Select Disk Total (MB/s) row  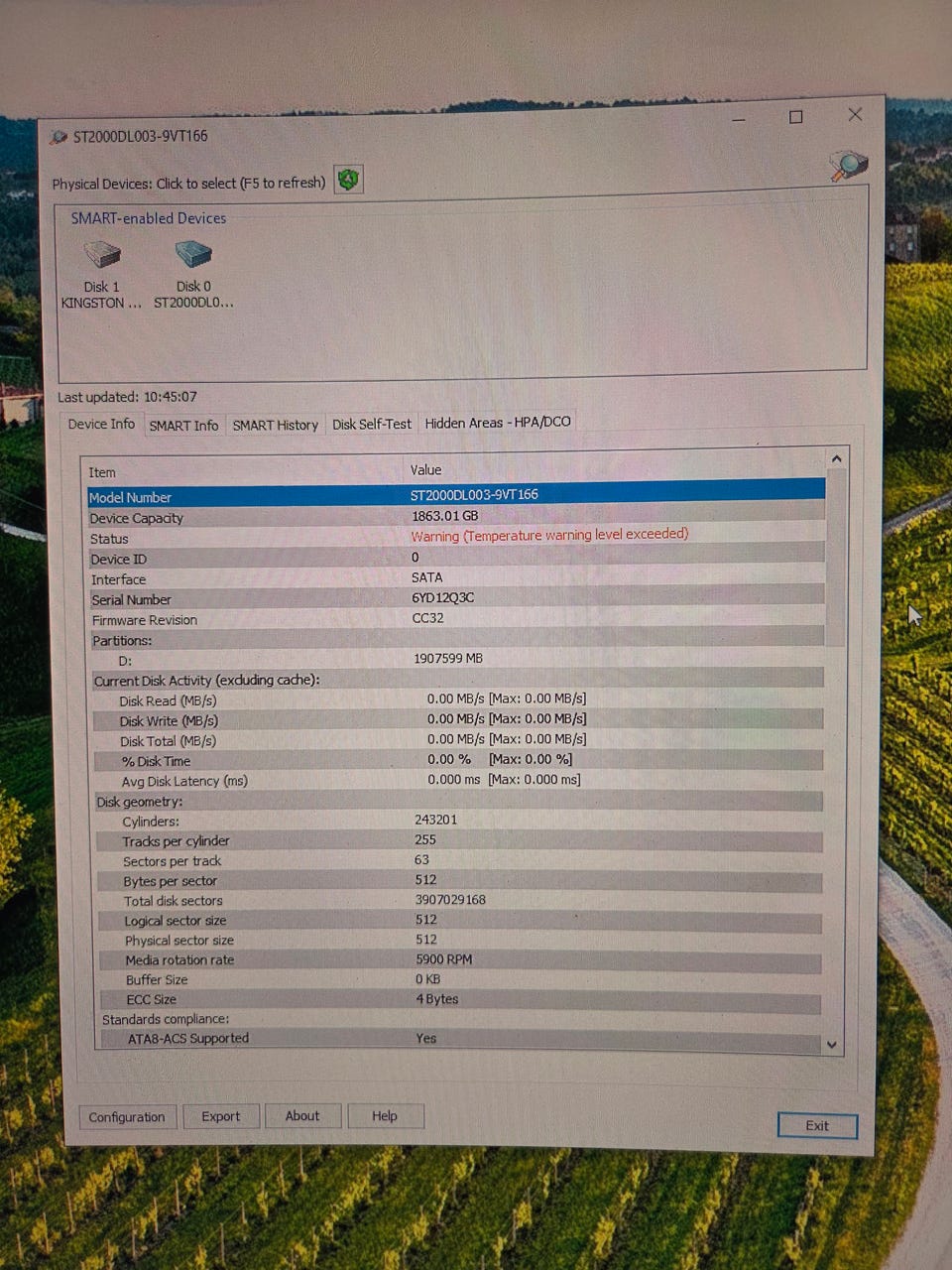[x=457, y=740]
